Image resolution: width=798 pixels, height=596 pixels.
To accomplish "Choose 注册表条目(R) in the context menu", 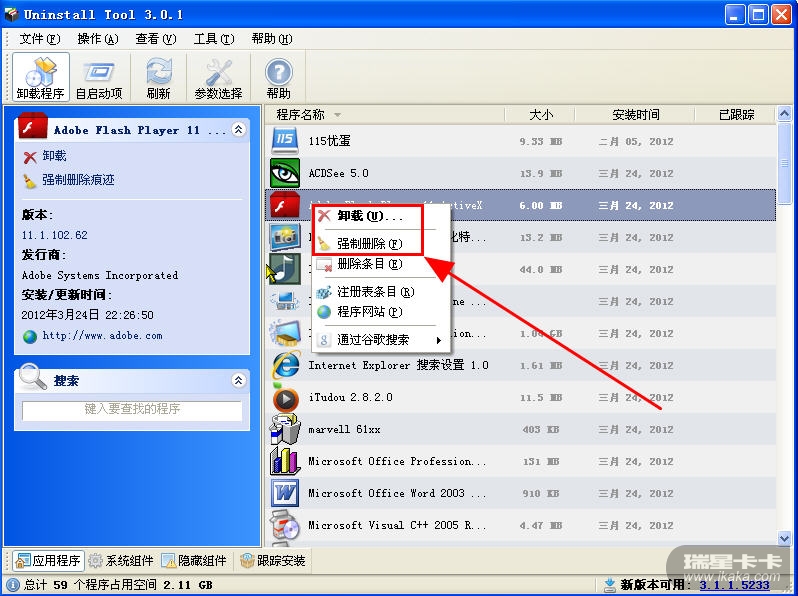I will click(381, 292).
